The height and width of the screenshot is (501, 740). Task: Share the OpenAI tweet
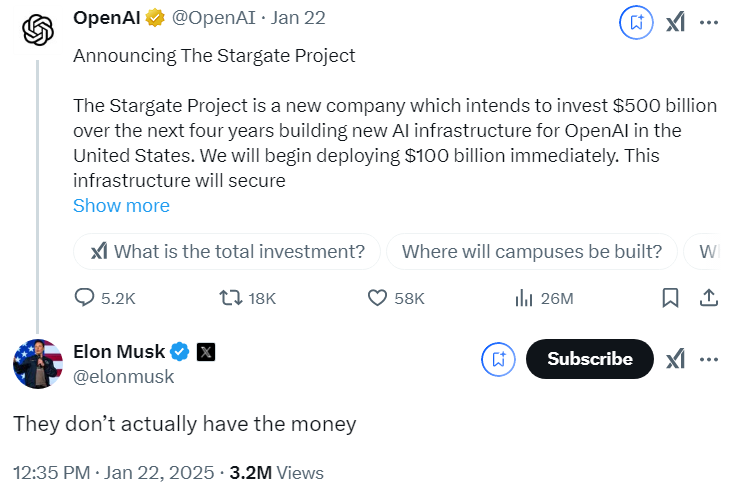[708, 298]
